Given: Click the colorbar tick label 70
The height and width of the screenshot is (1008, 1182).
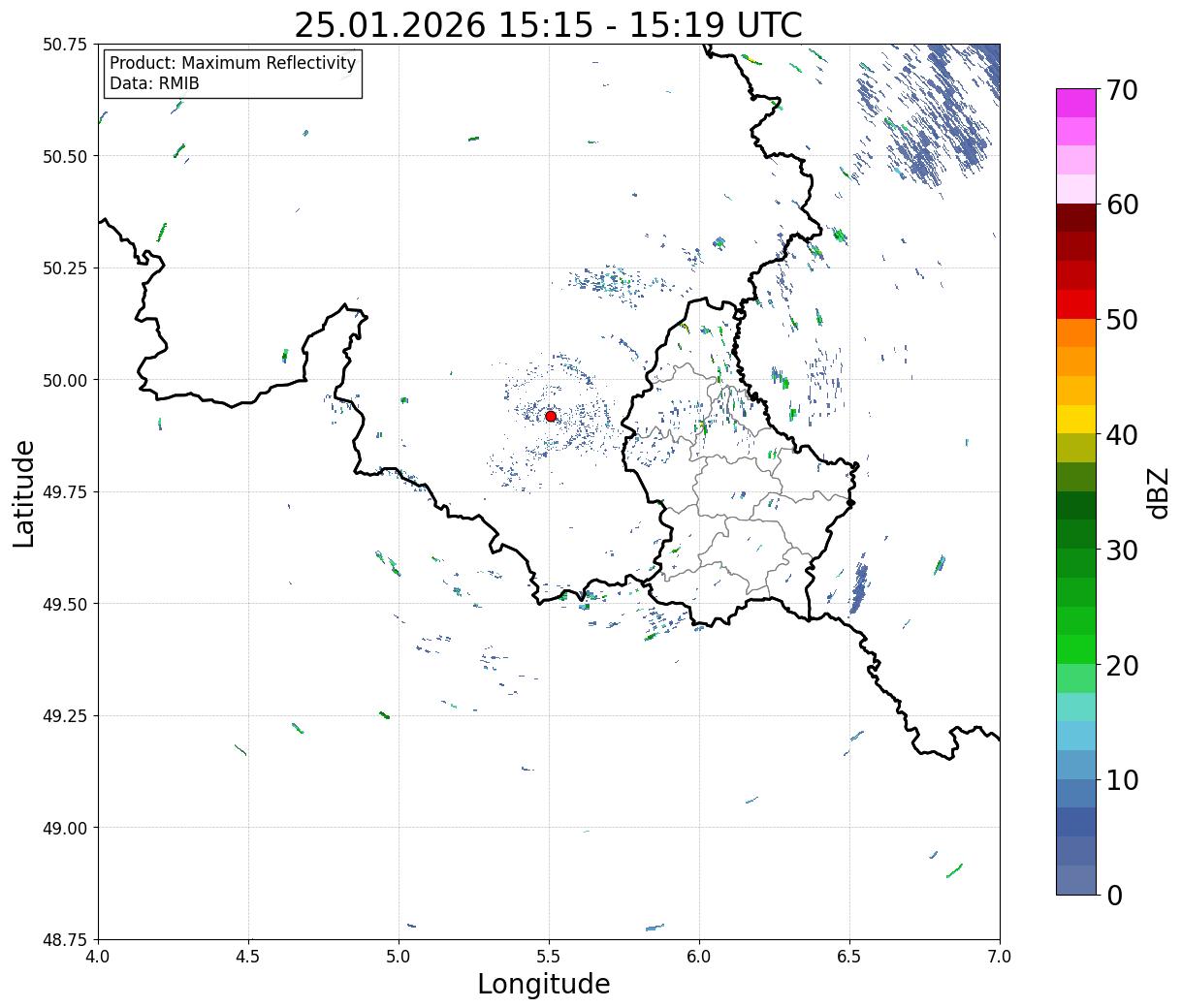Looking at the screenshot, I should (x=1122, y=90).
